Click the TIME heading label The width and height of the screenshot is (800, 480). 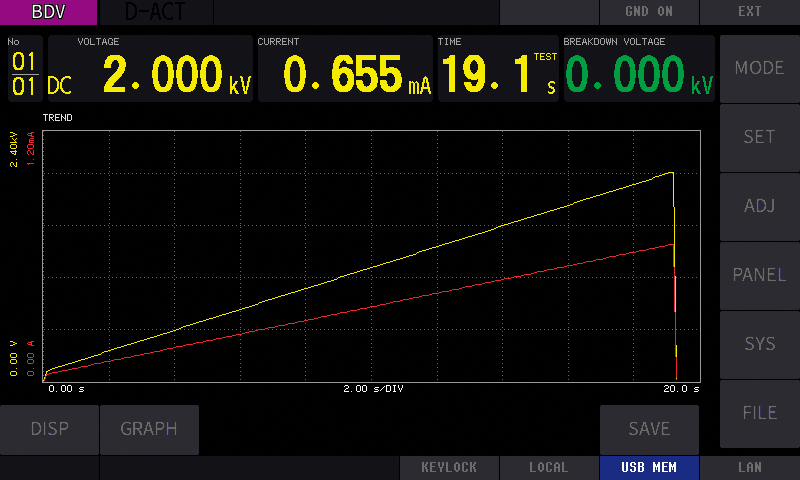[449, 42]
